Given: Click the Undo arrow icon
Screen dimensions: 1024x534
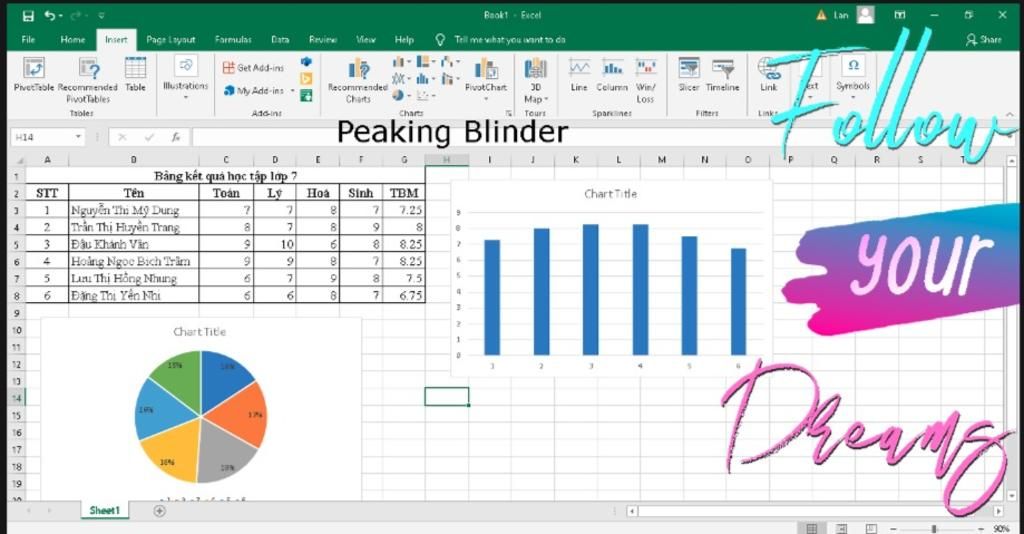Looking at the screenshot, I should (x=50, y=15).
